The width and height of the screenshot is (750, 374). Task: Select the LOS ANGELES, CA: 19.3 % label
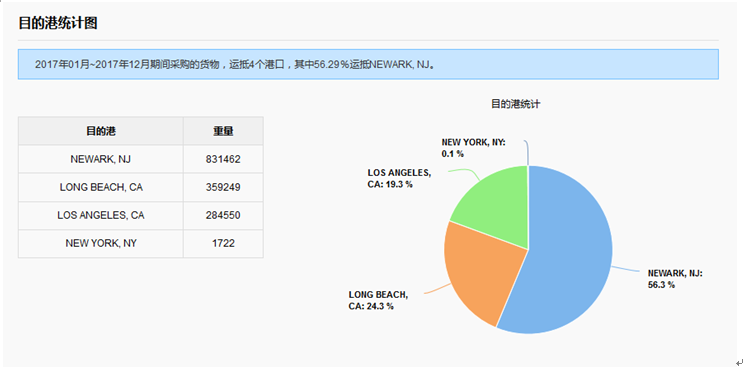399,178
